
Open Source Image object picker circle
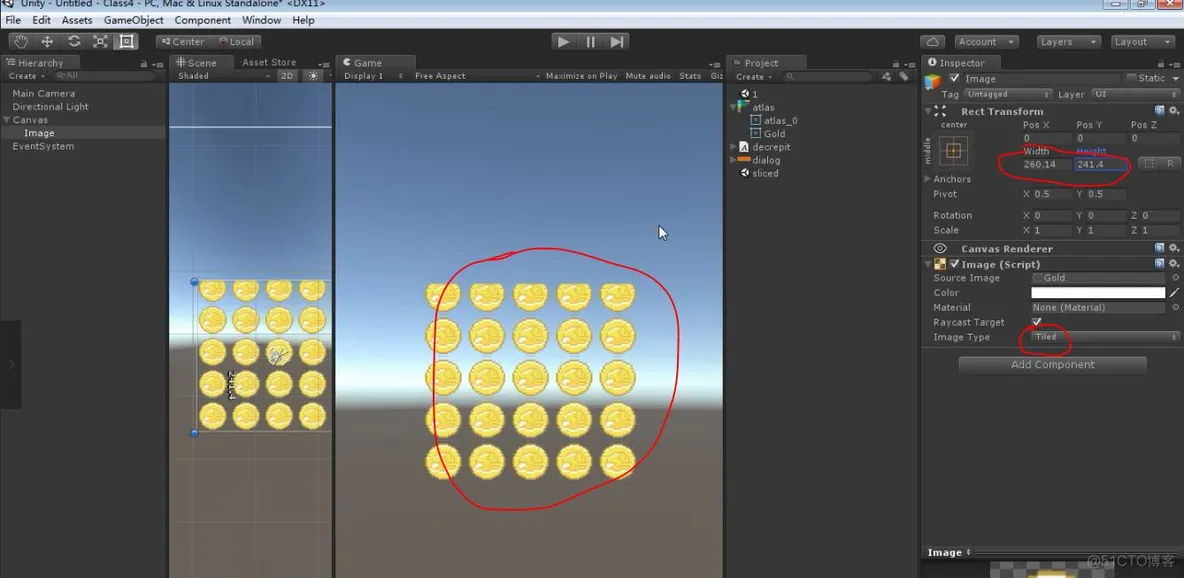(1175, 278)
